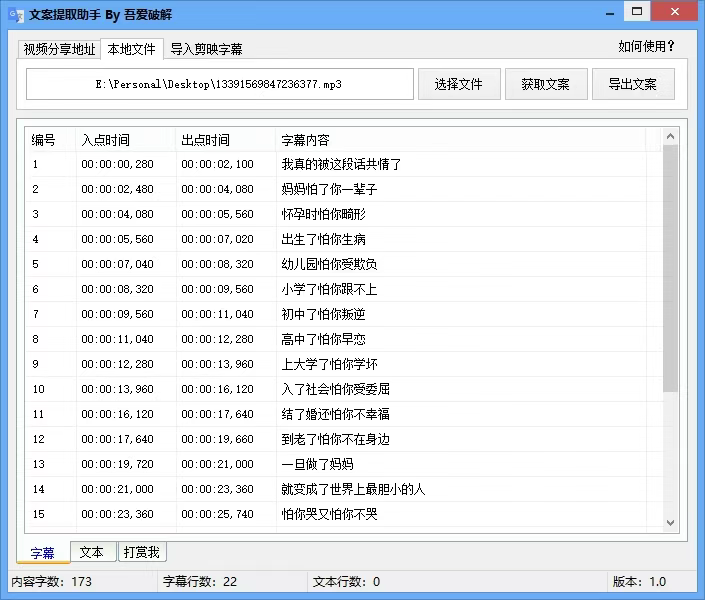Switch to the 文本 bottom tab
Viewport: 705px width, 600px height.
click(92, 552)
